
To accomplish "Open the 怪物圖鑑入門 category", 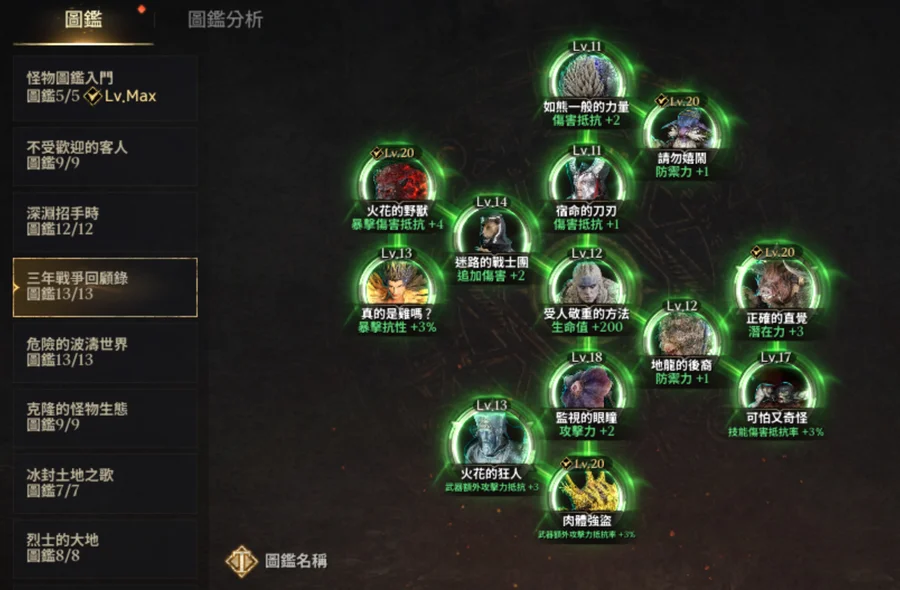I will [105, 88].
